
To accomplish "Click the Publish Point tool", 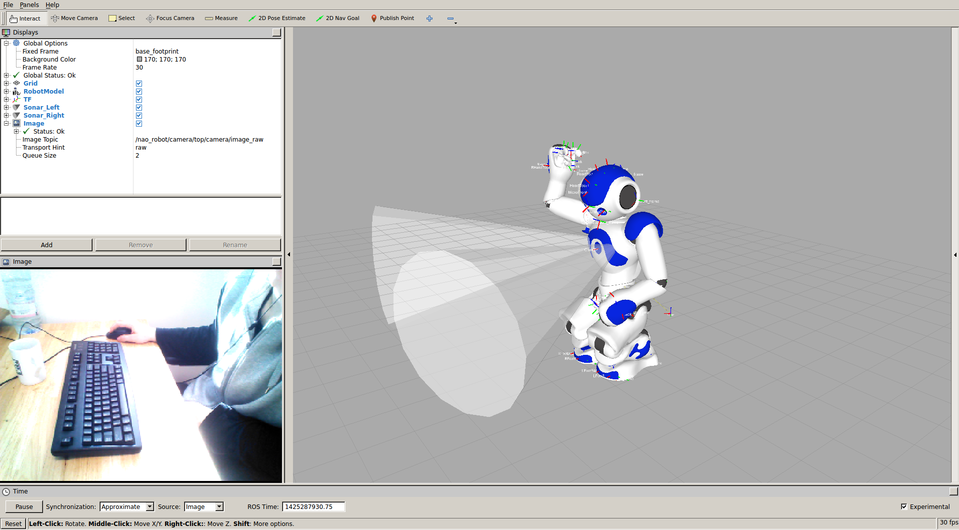I will [x=392, y=18].
